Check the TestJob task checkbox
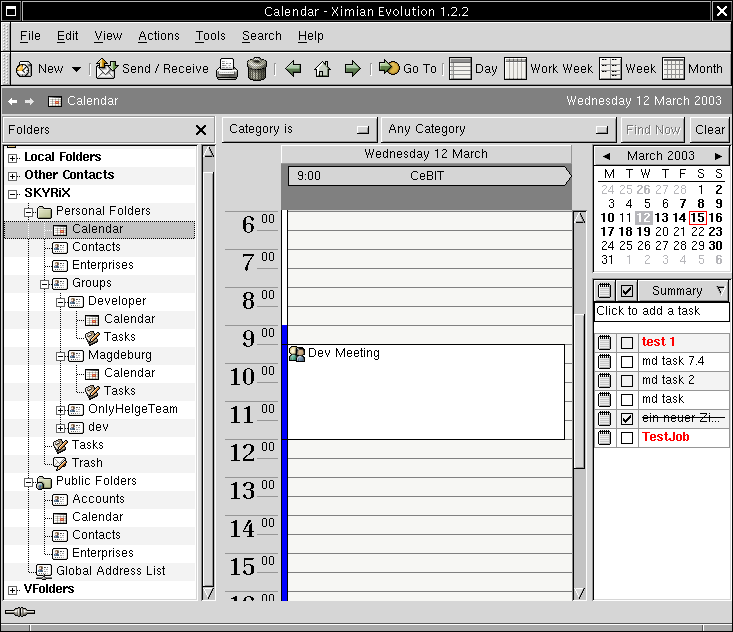 [627, 438]
